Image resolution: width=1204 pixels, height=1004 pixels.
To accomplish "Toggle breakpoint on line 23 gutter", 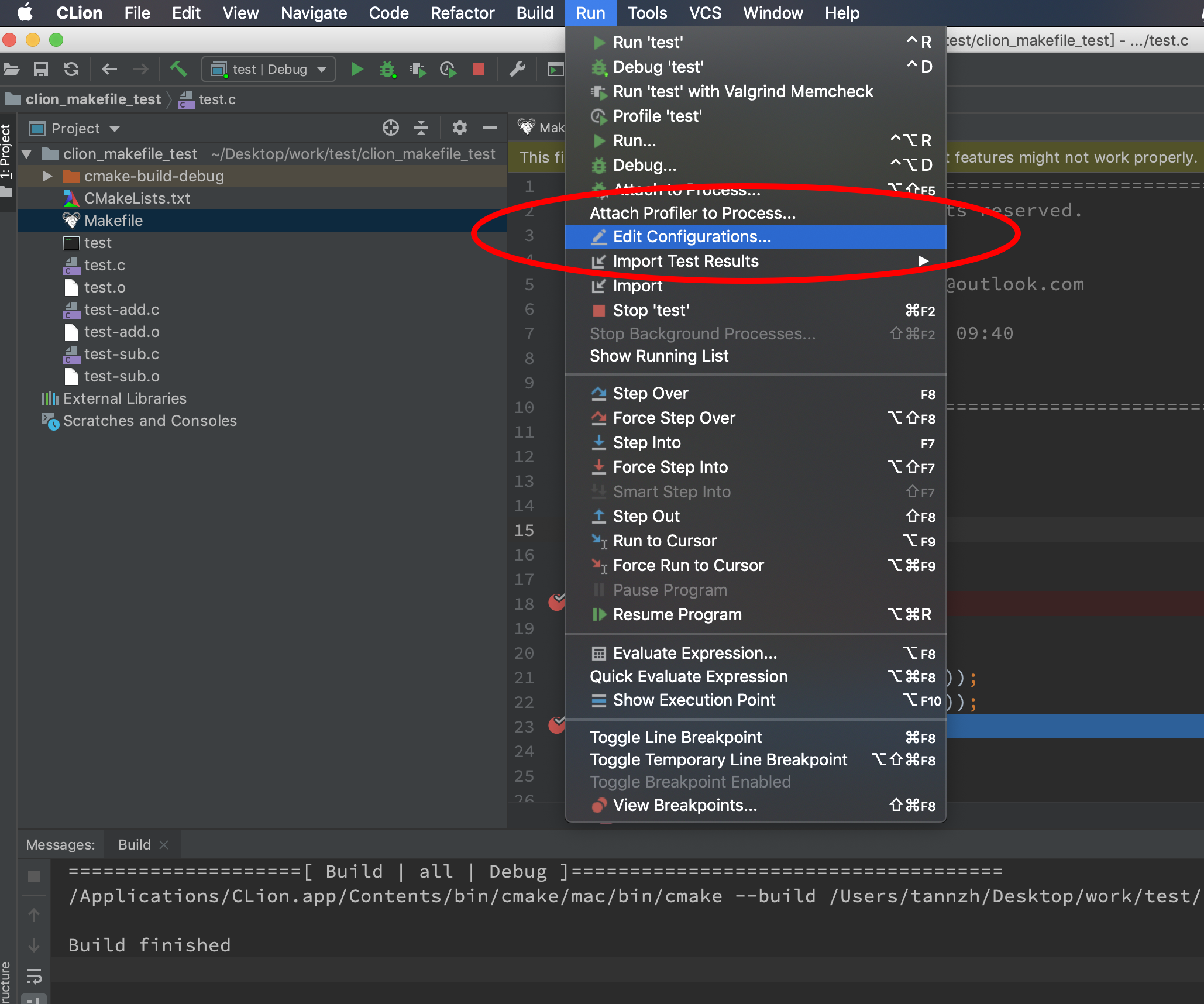I will pos(556,726).
